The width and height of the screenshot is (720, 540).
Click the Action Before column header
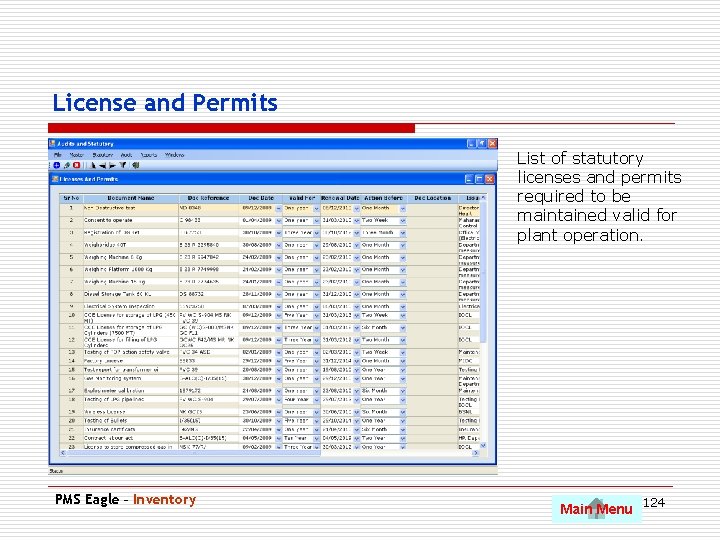click(x=383, y=198)
